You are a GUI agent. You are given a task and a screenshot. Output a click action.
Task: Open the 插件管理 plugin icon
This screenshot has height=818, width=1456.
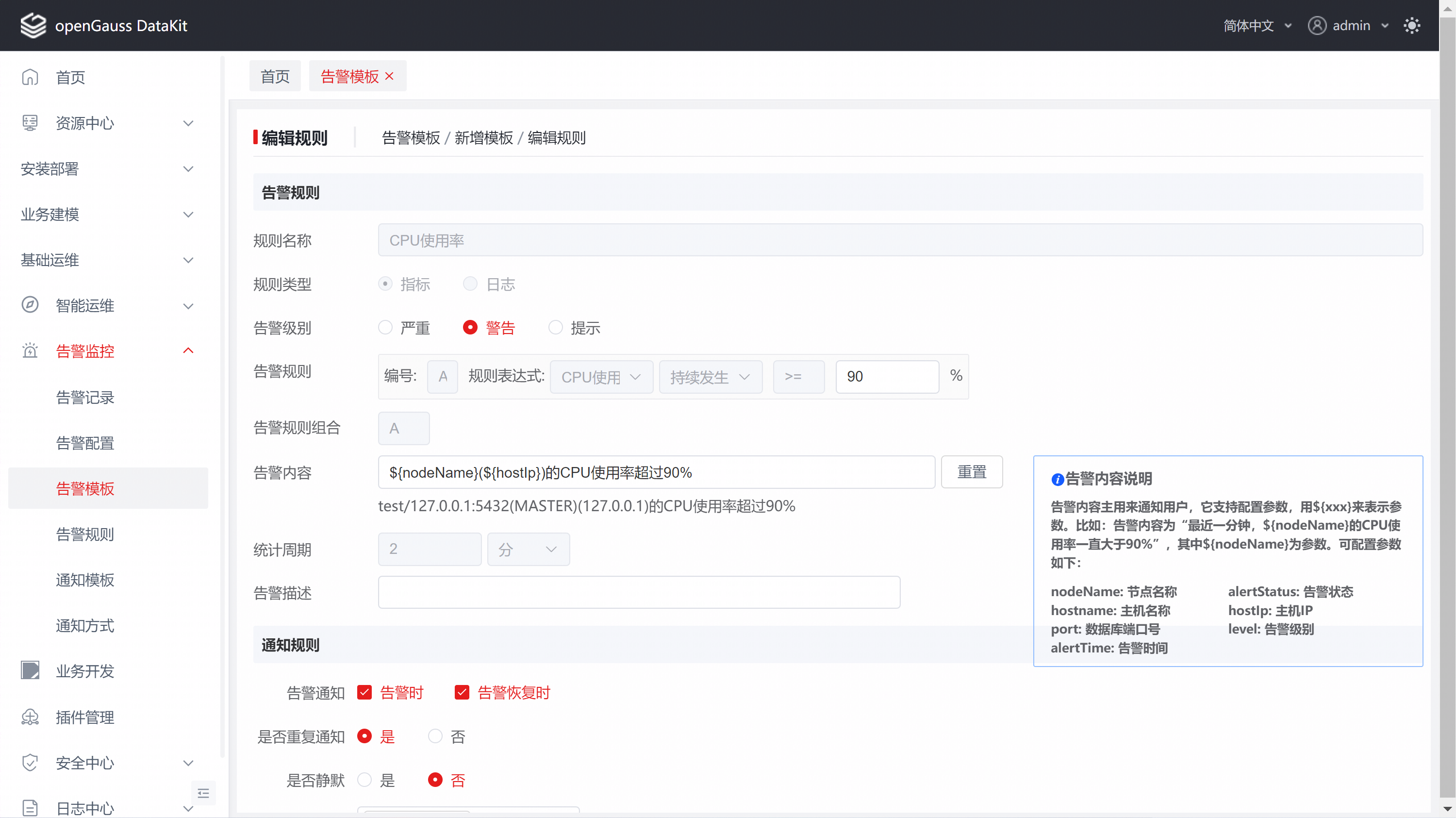pyautogui.click(x=30, y=717)
